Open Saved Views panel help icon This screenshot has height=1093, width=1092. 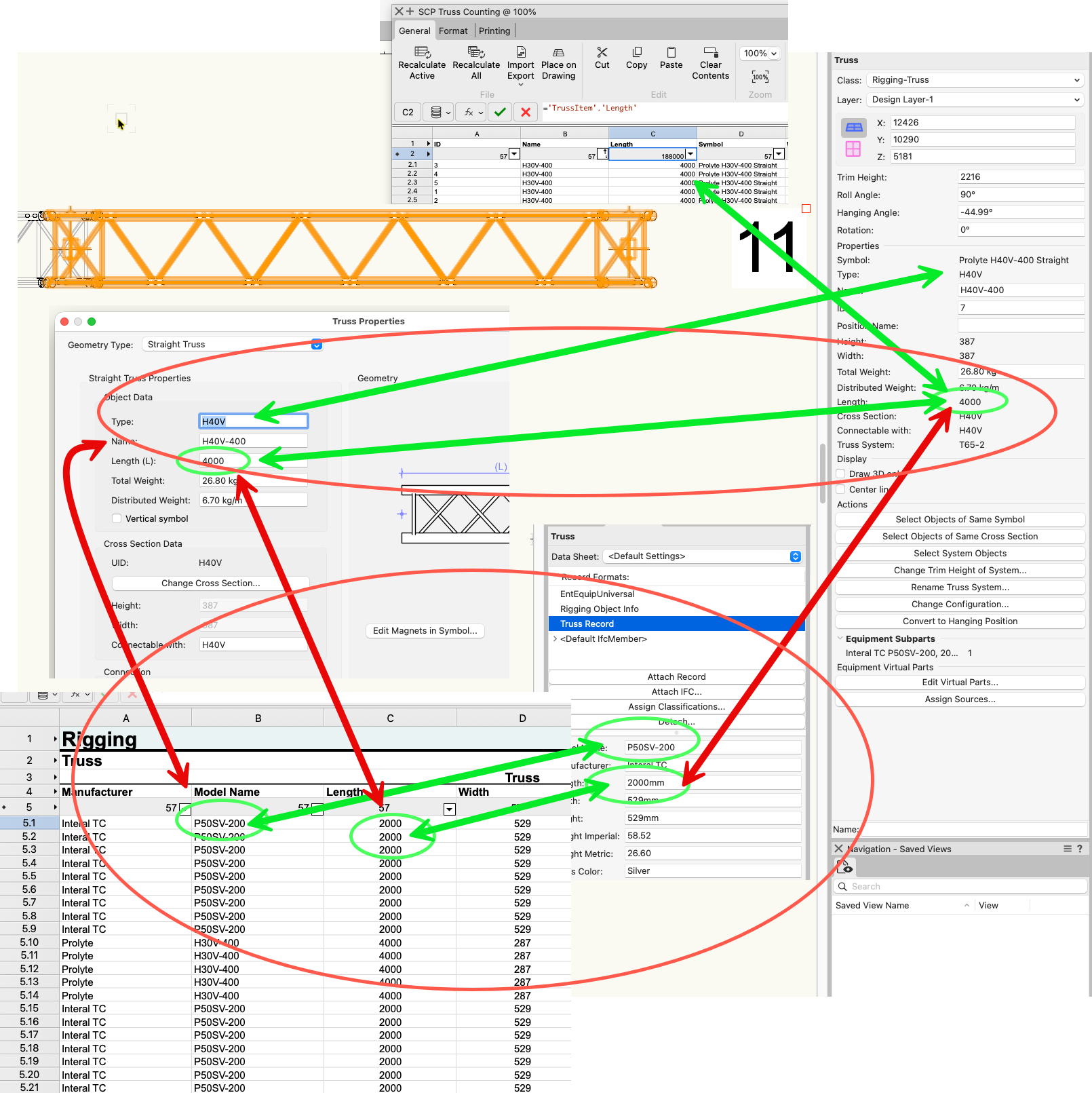point(1080,849)
